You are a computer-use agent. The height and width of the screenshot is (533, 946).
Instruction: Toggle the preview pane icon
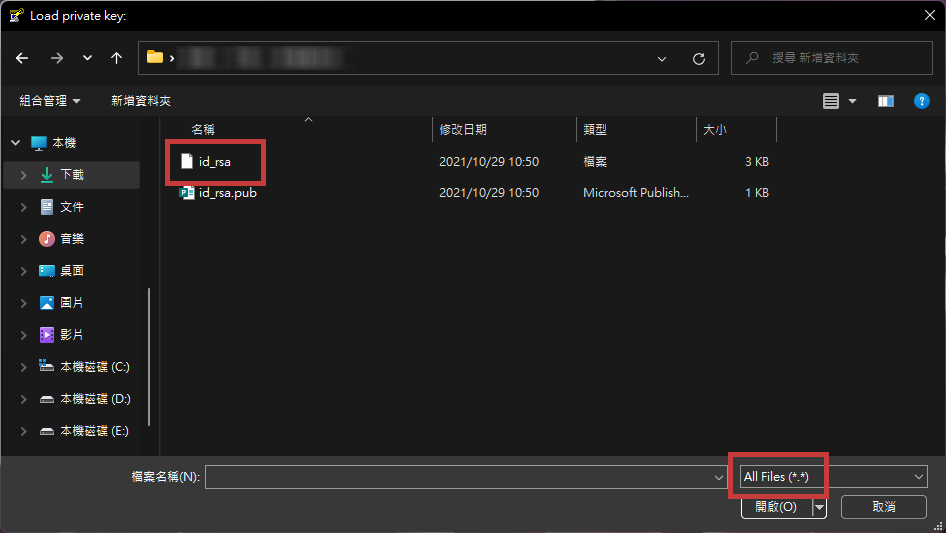[x=885, y=101]
